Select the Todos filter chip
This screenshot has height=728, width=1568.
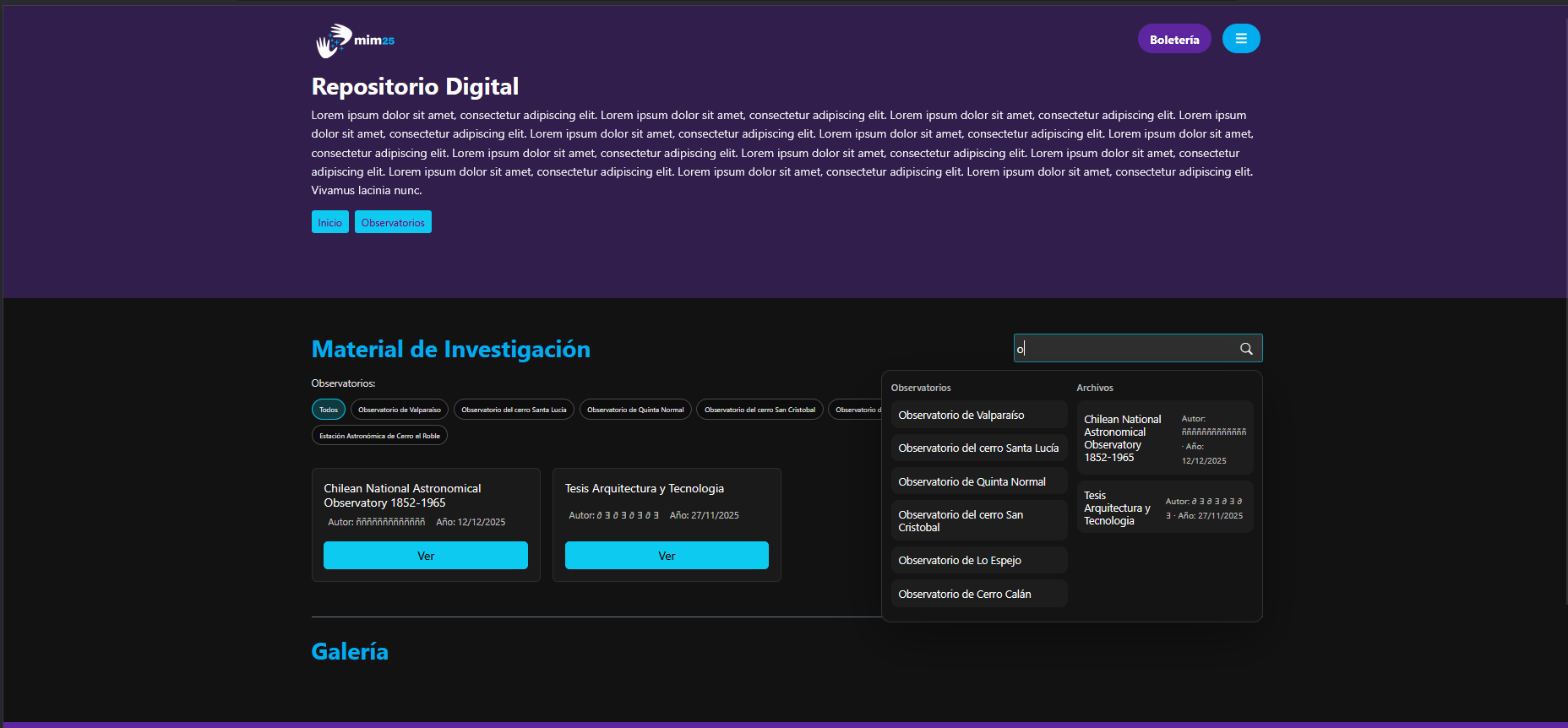[329, 410]
